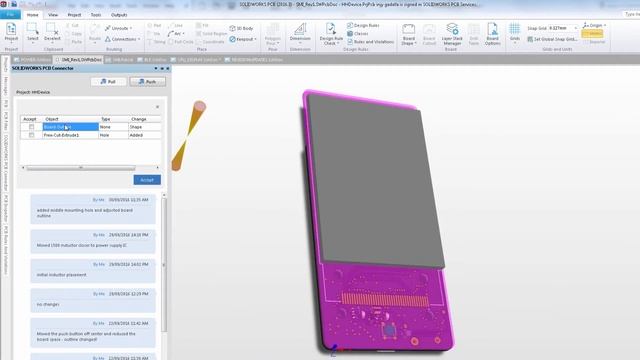Image resolution: width=640 pixels, height=360 pixels.
Task: Open Rules and Violations
Action: (370, 42)
